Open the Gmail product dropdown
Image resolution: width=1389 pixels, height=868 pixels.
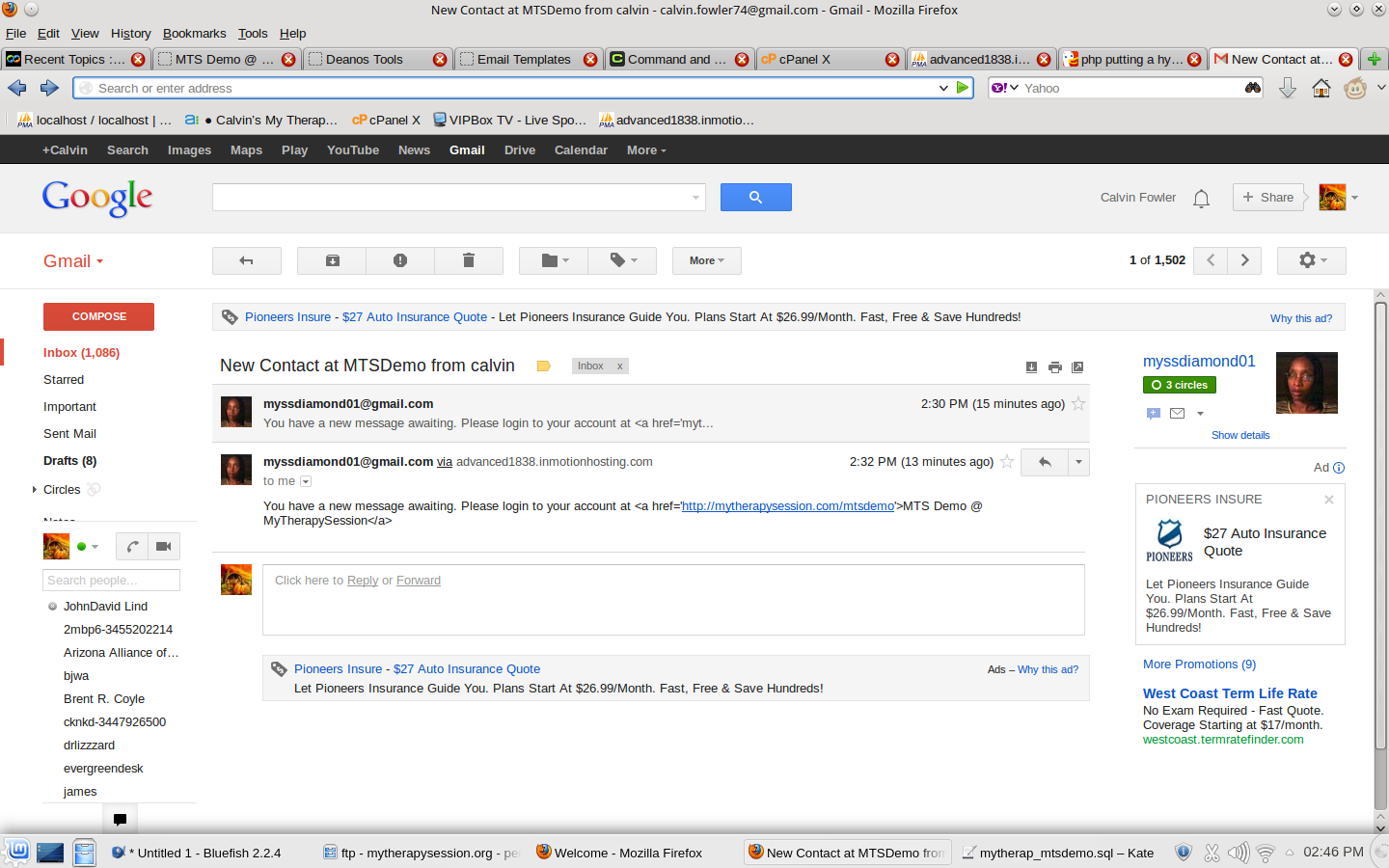point(73,261)
